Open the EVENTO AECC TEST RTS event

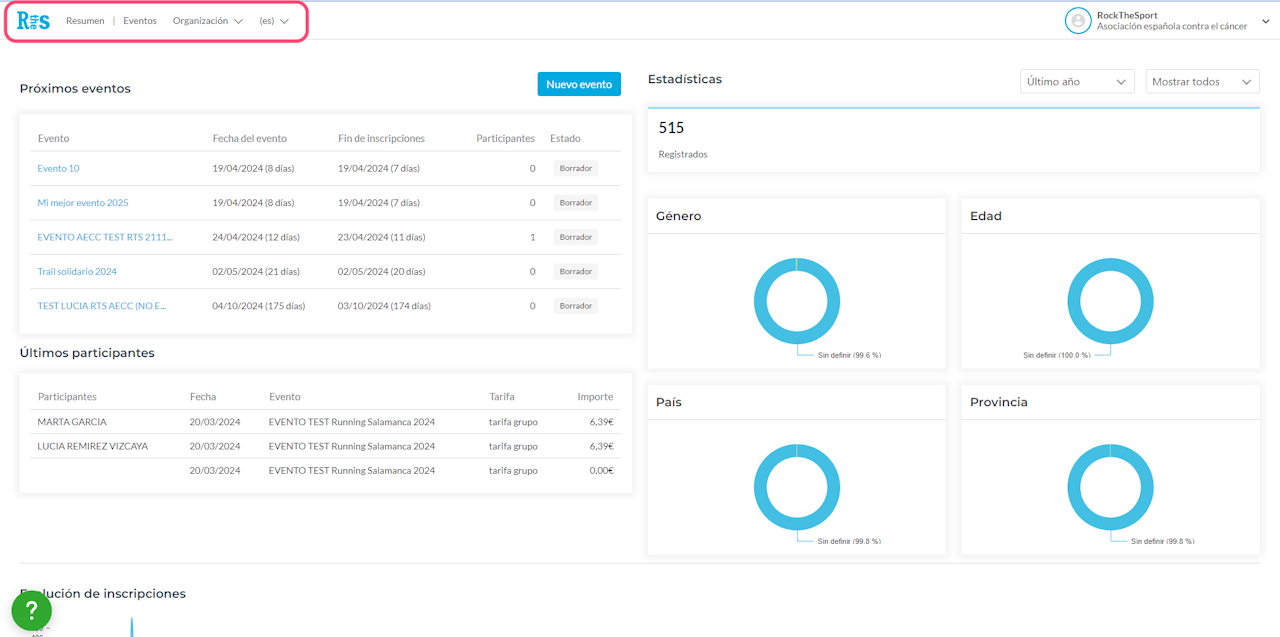pyautogui.click(x=105, y=237)
